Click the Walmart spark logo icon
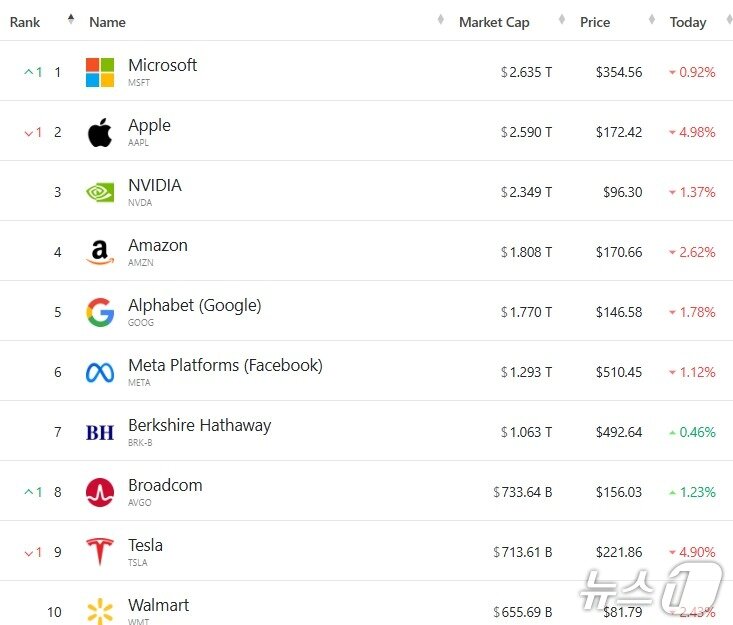The height and width of the screenshot is (625, 733). 100,611
